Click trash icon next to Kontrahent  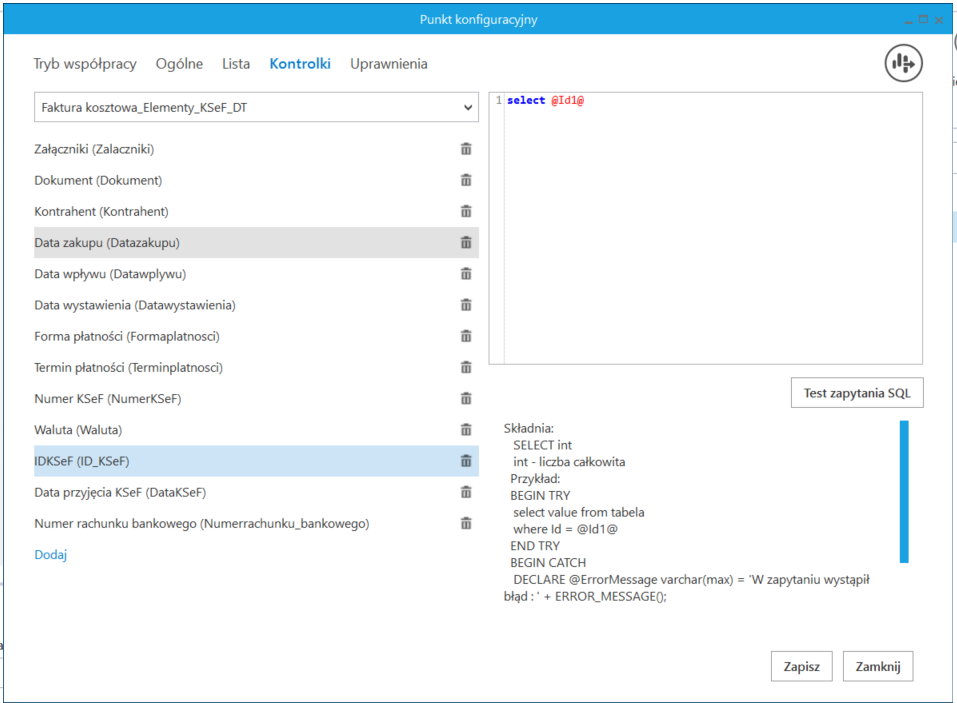coord(465,211)
